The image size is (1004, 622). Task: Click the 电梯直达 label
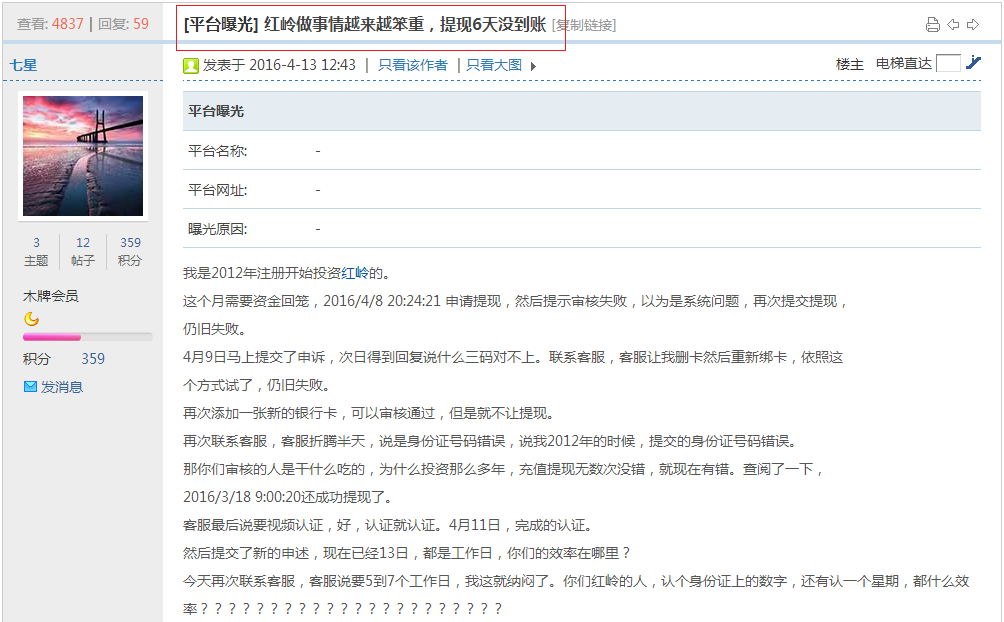point(903,63)
